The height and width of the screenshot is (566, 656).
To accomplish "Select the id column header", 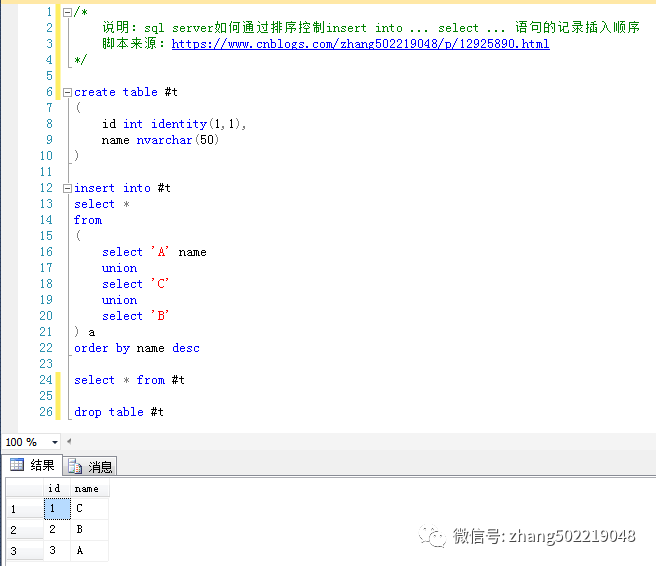I will 56,489.
